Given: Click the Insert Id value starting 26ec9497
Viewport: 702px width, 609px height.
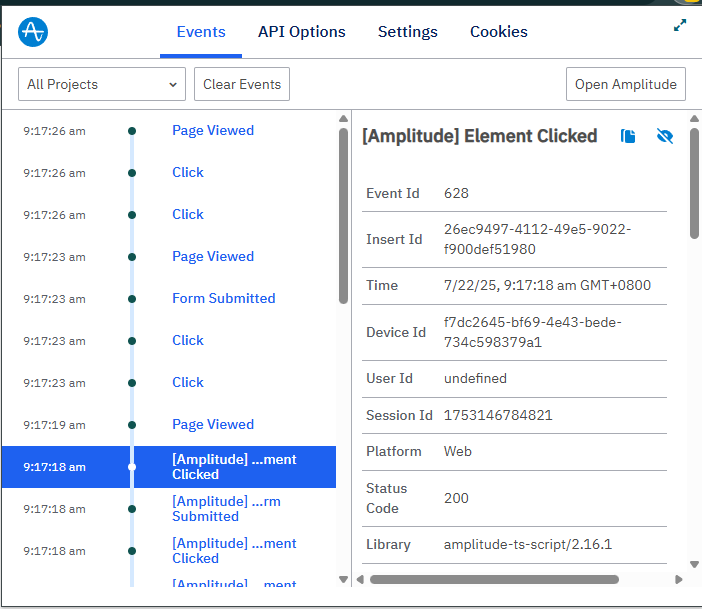Looking at the screenshot, I should click(537, 239).
